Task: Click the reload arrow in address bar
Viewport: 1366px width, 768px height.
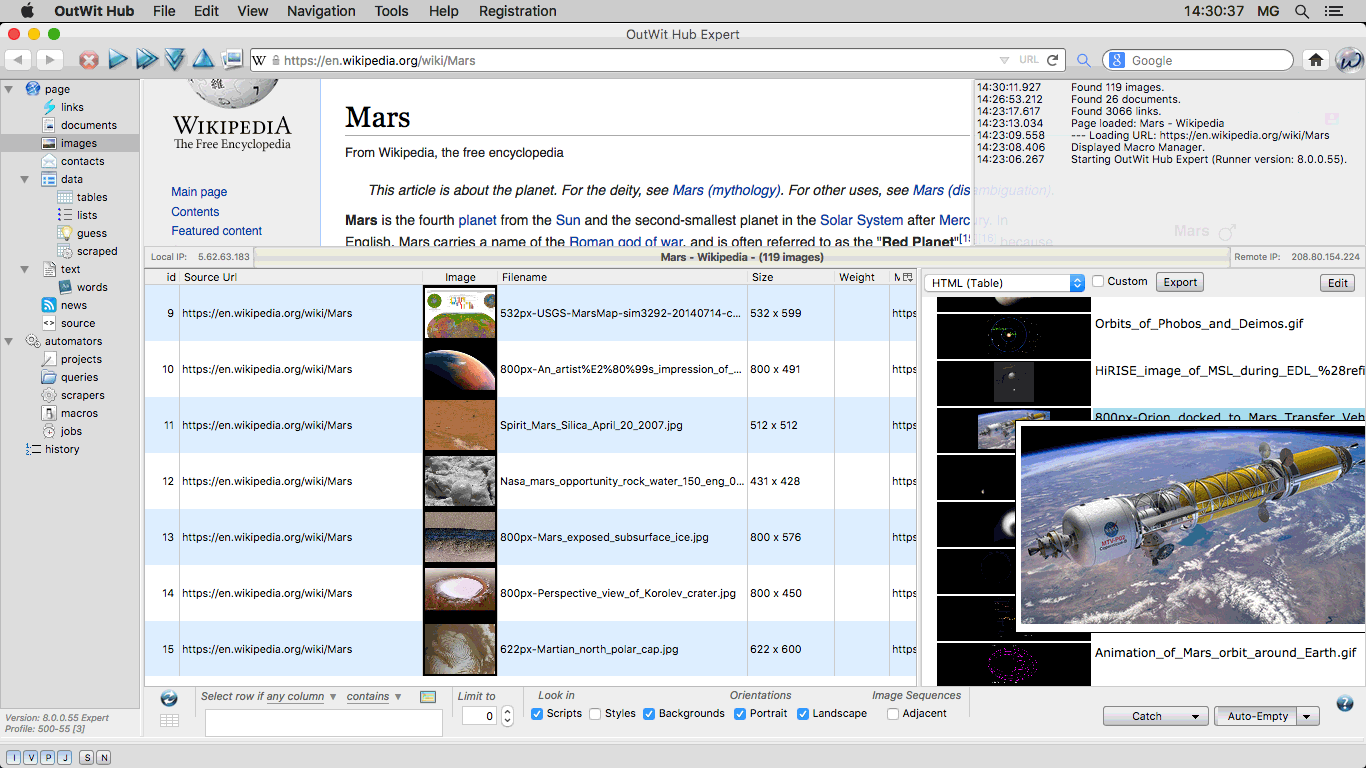Action: point(1052,60)
